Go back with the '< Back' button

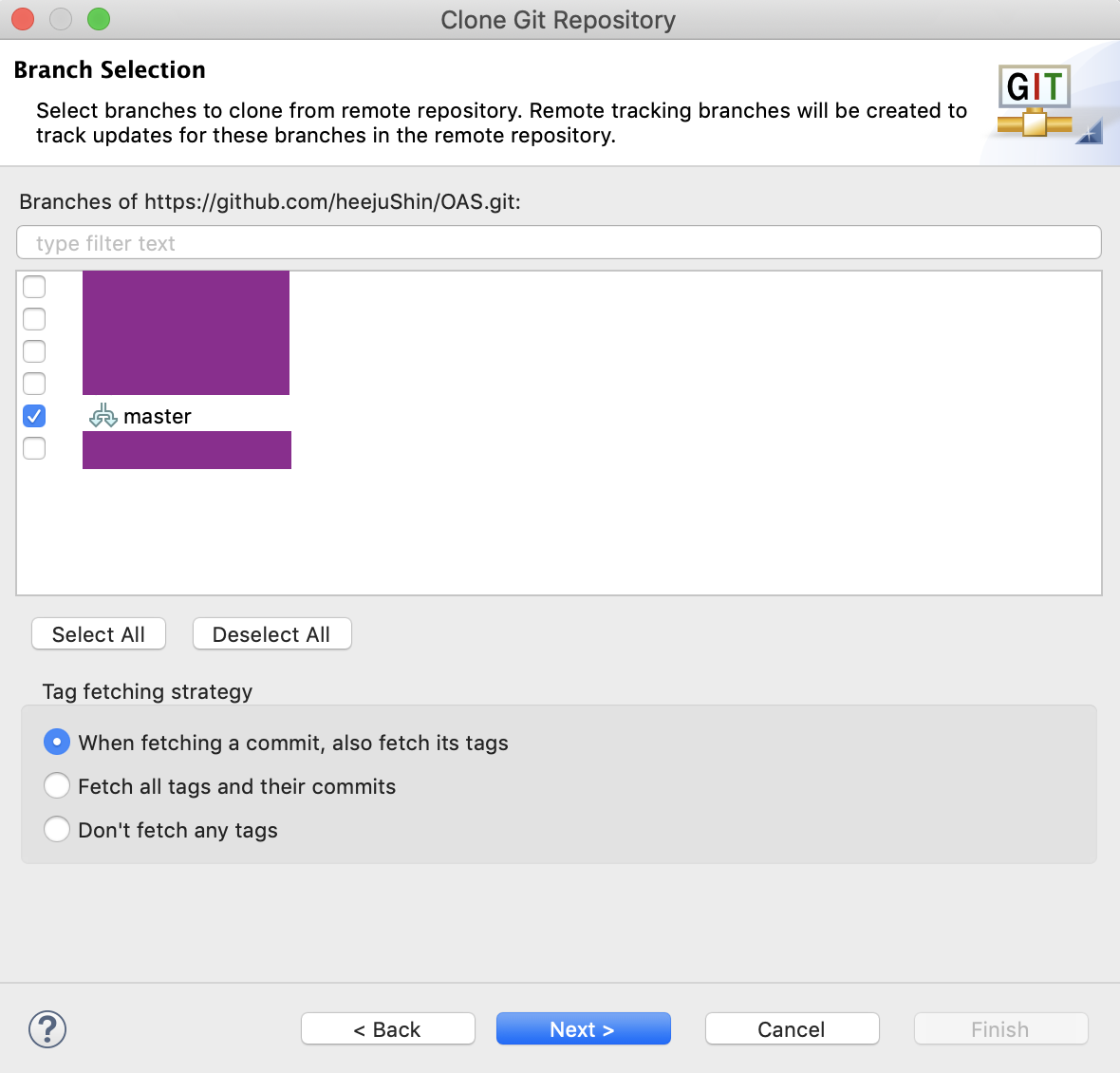[387, 1029]
